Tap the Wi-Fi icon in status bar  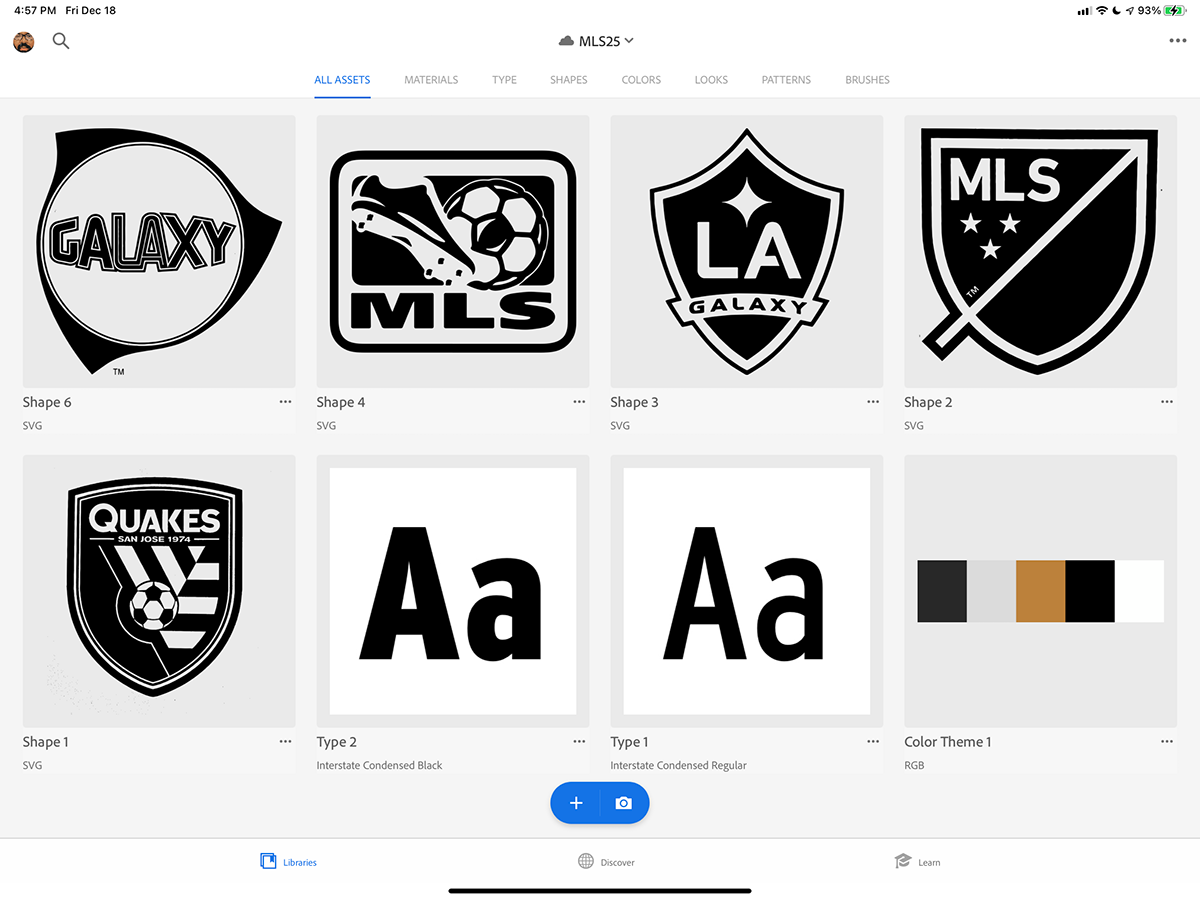[x=1101, y=10]
